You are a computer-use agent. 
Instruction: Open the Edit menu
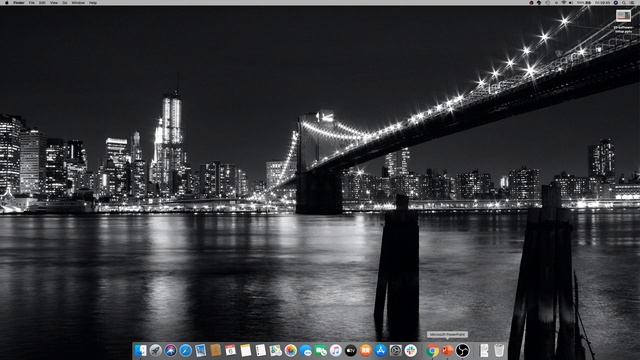pos(42,2)
